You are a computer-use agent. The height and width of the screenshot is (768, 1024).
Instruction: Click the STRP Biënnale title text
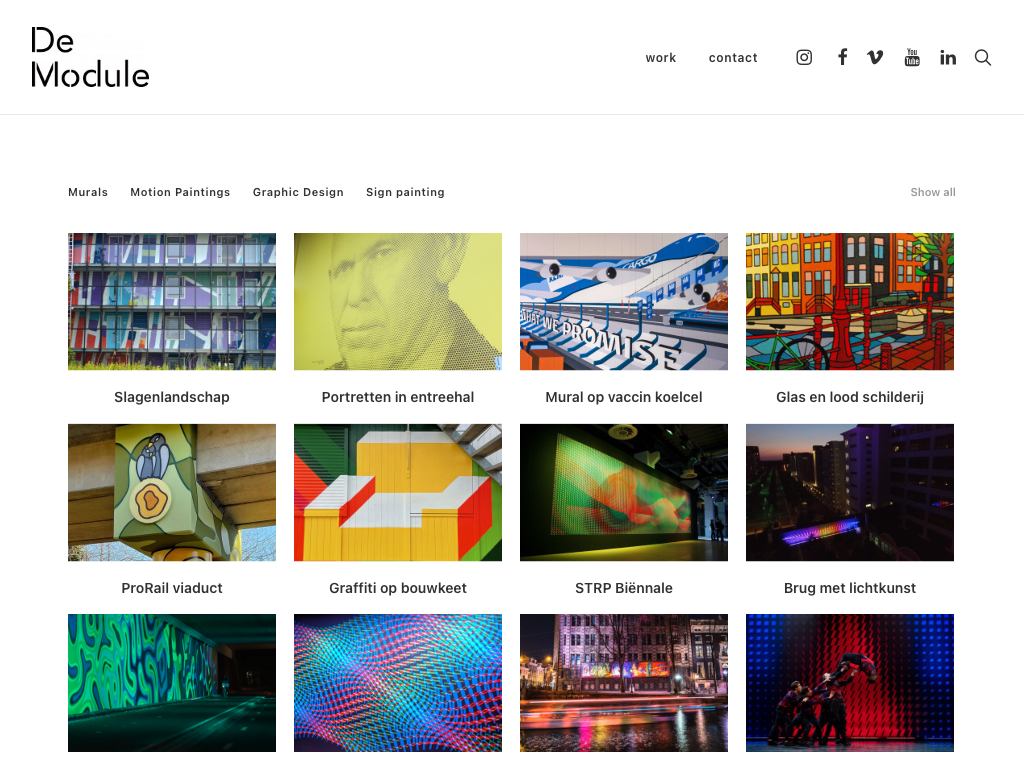click(x=624, y=588)
